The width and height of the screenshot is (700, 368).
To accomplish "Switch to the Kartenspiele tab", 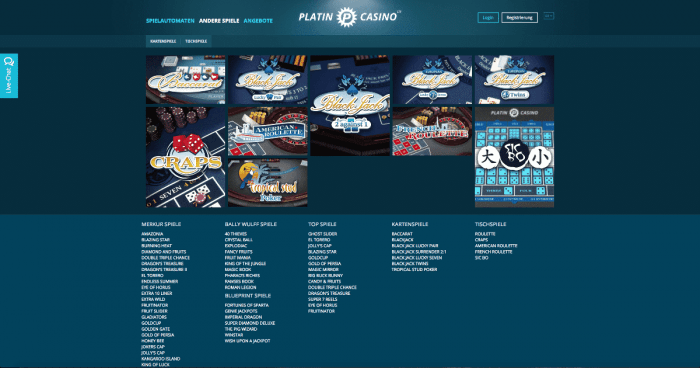I will (x=163, y=41).
